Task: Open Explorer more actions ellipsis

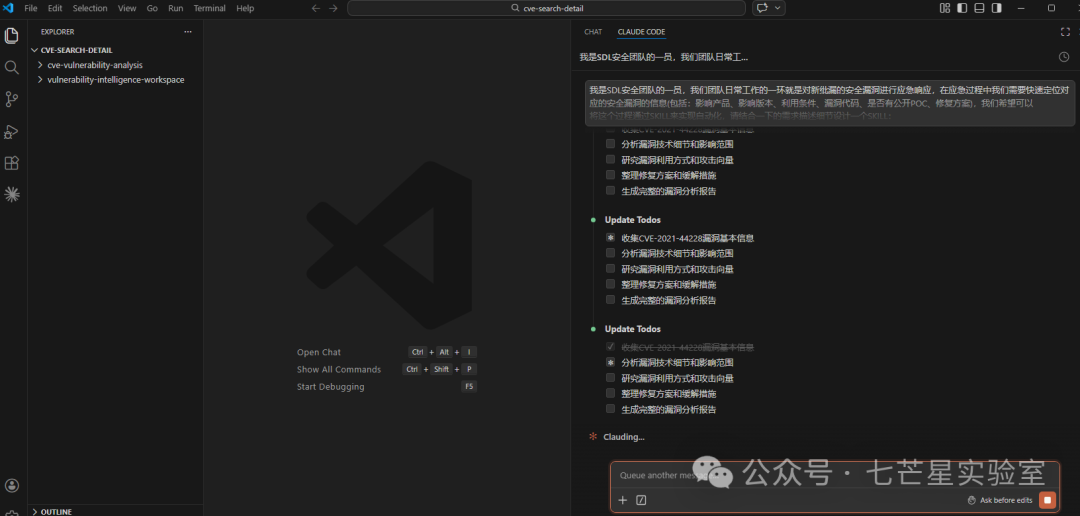Action: coord(188,32)
